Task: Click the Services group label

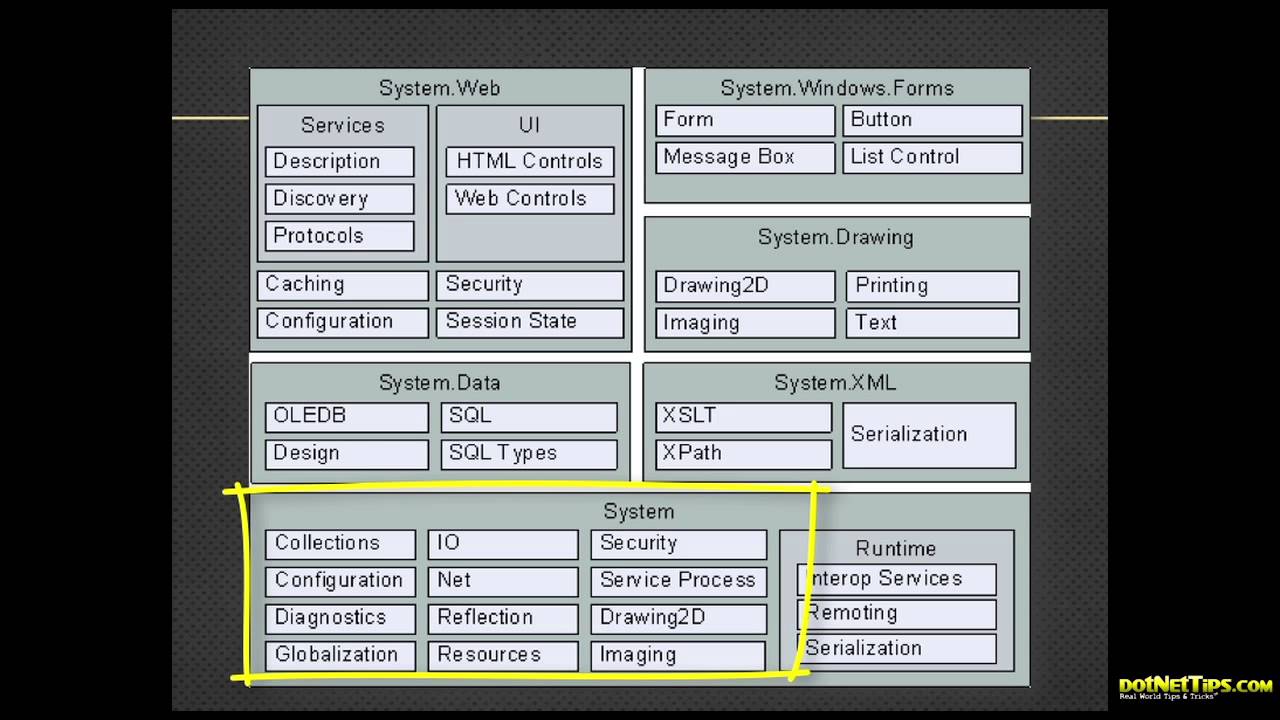Action: [x=342, y=125]
